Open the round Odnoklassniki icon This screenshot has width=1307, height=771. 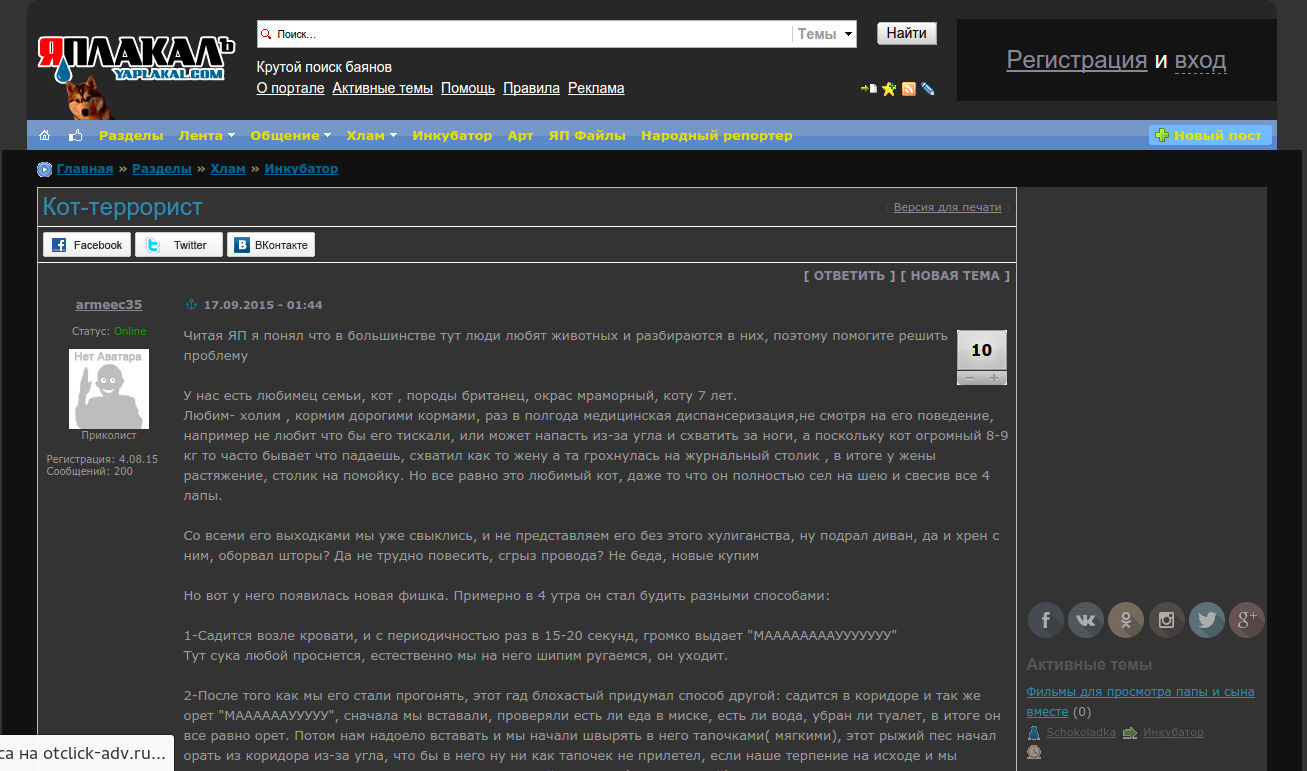[x=1126, y=620]
